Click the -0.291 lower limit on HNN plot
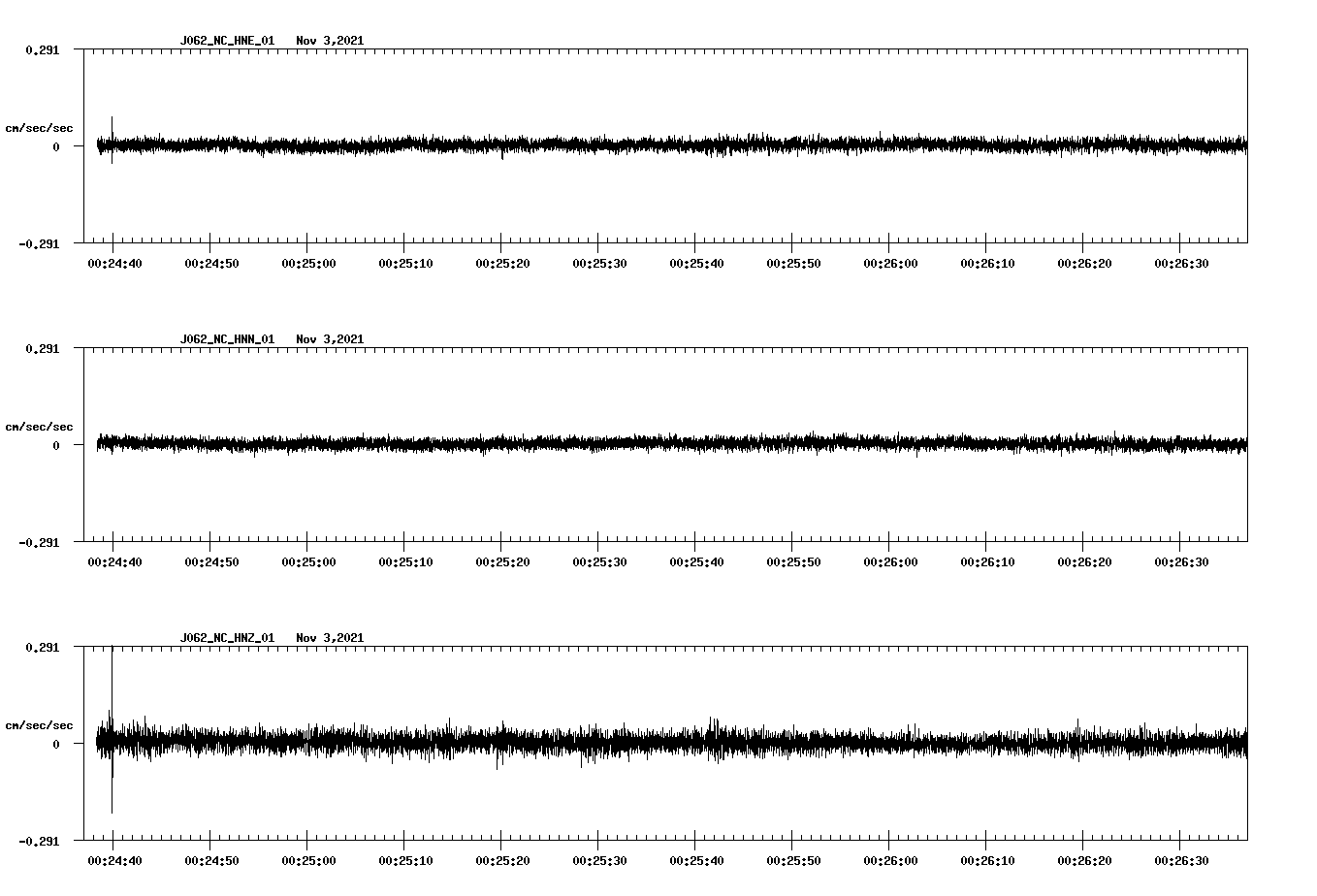1317x896 pixels. pos(39,542)
